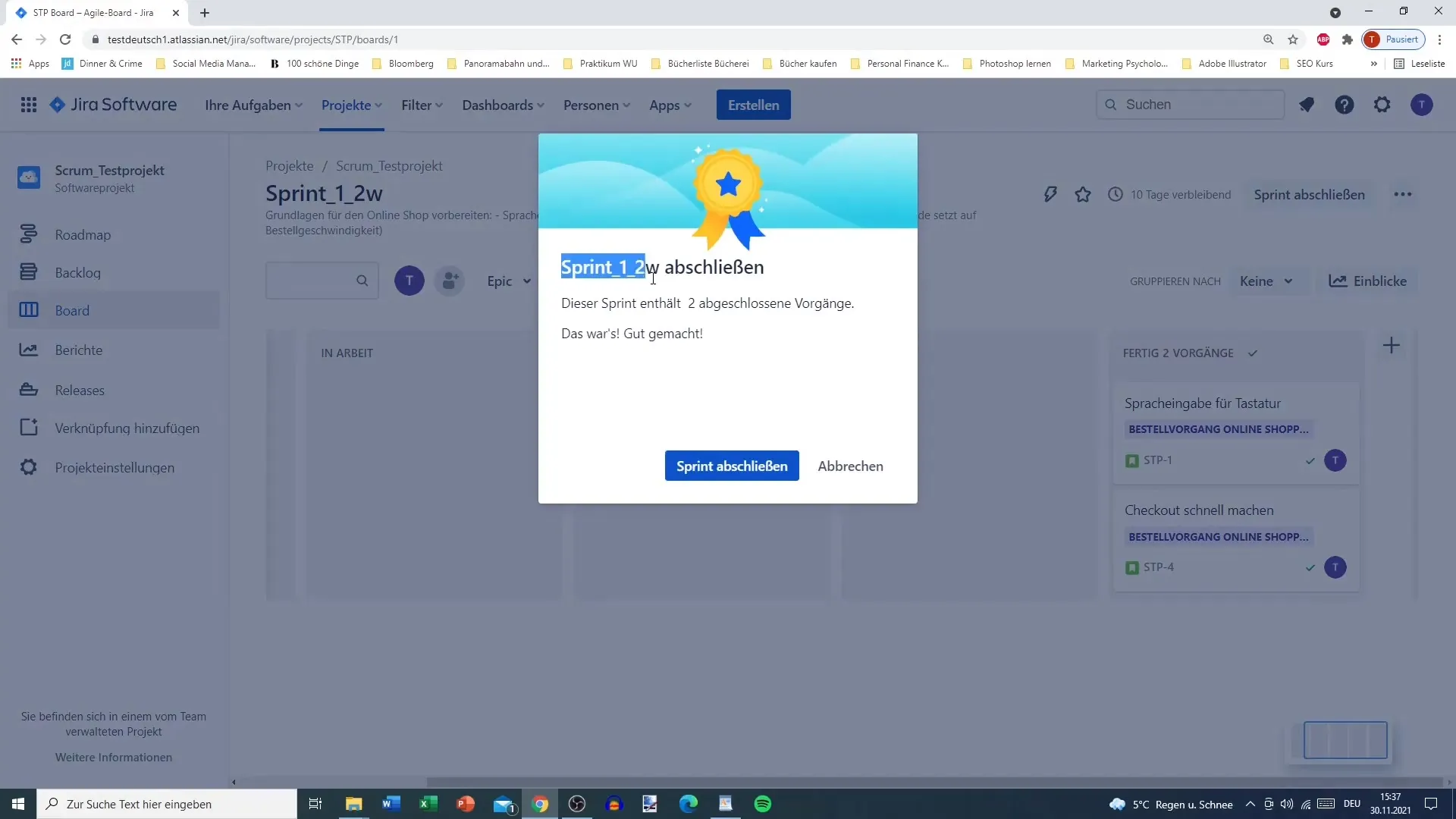The image size is (1456, 819).
Task: Click the Projekteinstellungen icon in sidebar
Action: point(27,467)
